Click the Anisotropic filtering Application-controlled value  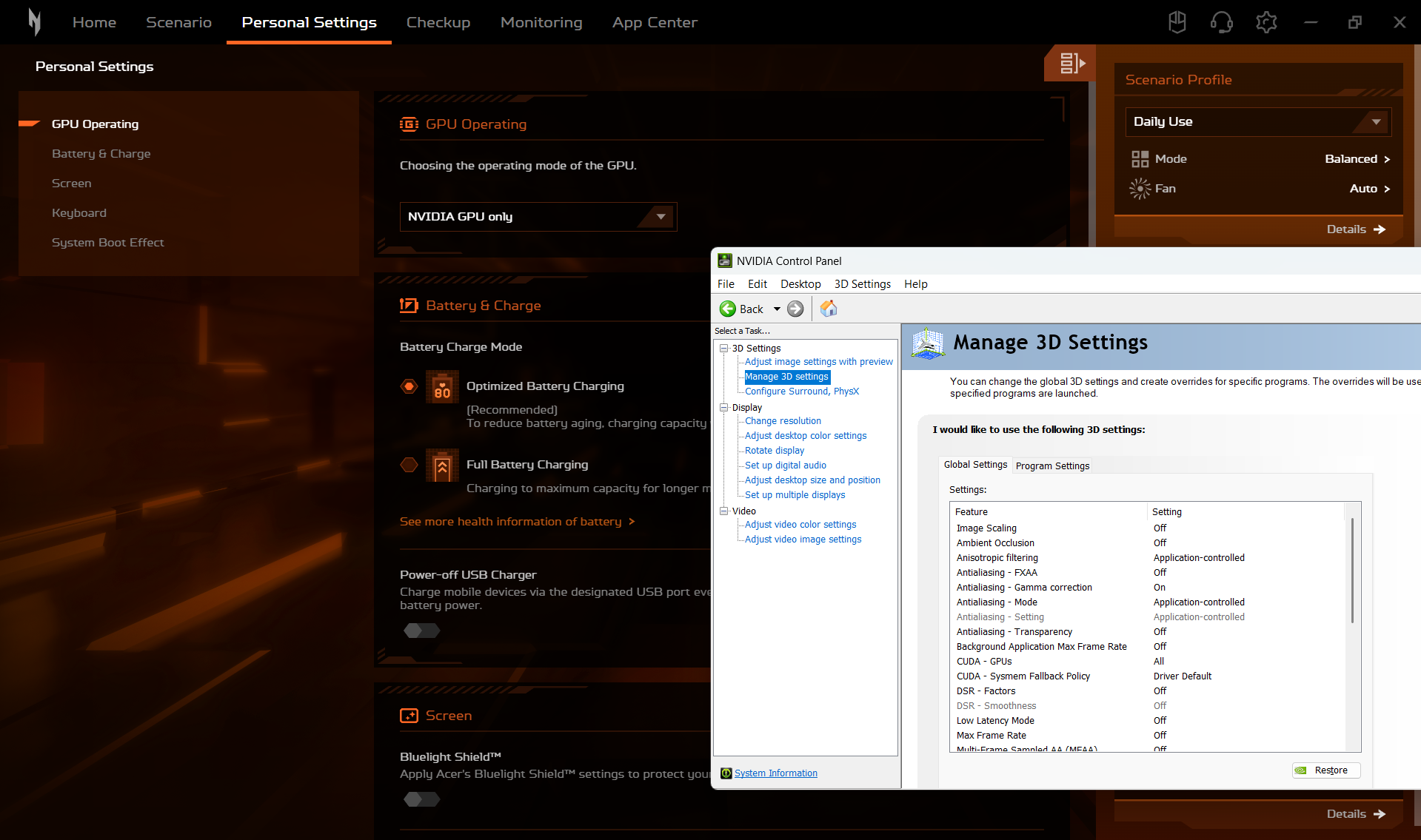pos(1199,558)
